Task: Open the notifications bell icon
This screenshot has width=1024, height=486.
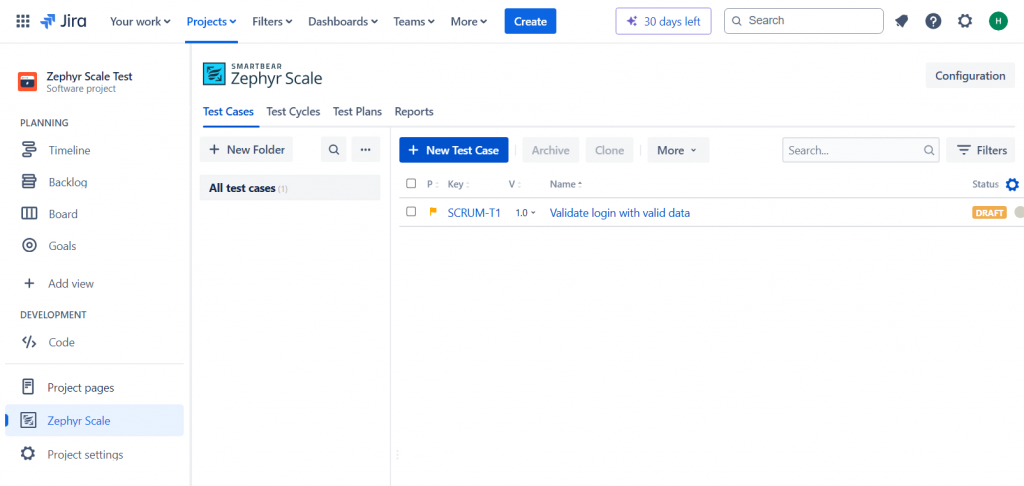Action: [x=902, y=21]
